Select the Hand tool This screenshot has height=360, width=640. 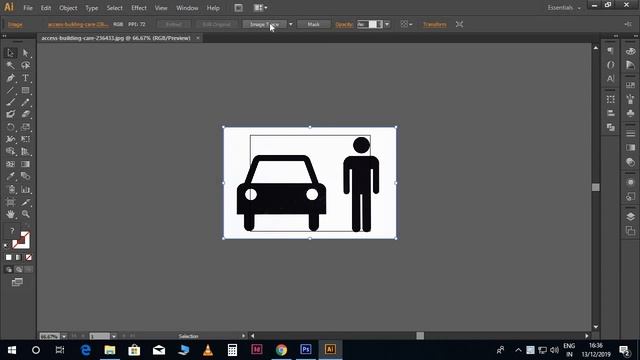tap(11, 214)
